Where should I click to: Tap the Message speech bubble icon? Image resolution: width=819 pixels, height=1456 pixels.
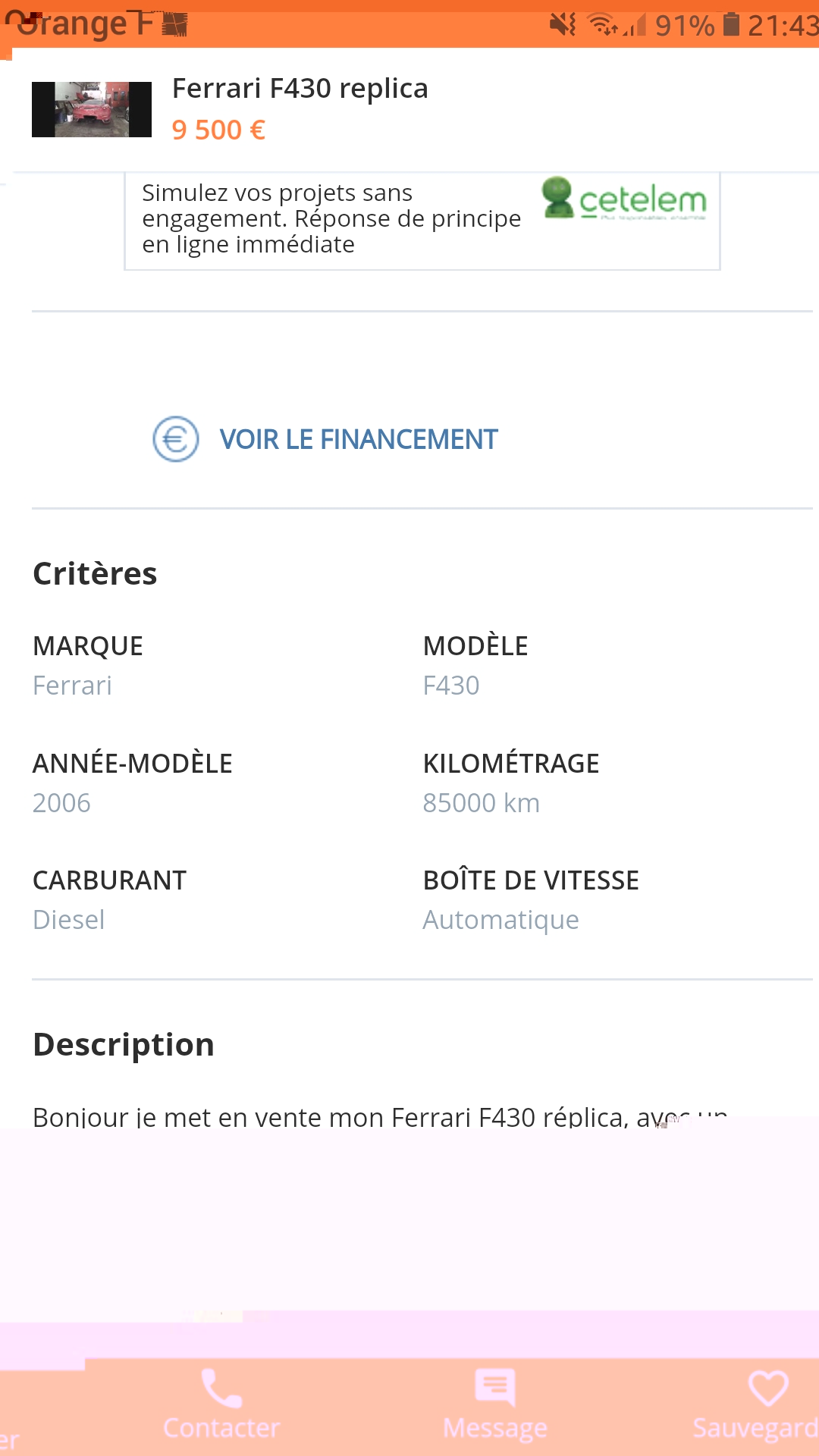click(x=494, y=1388)
